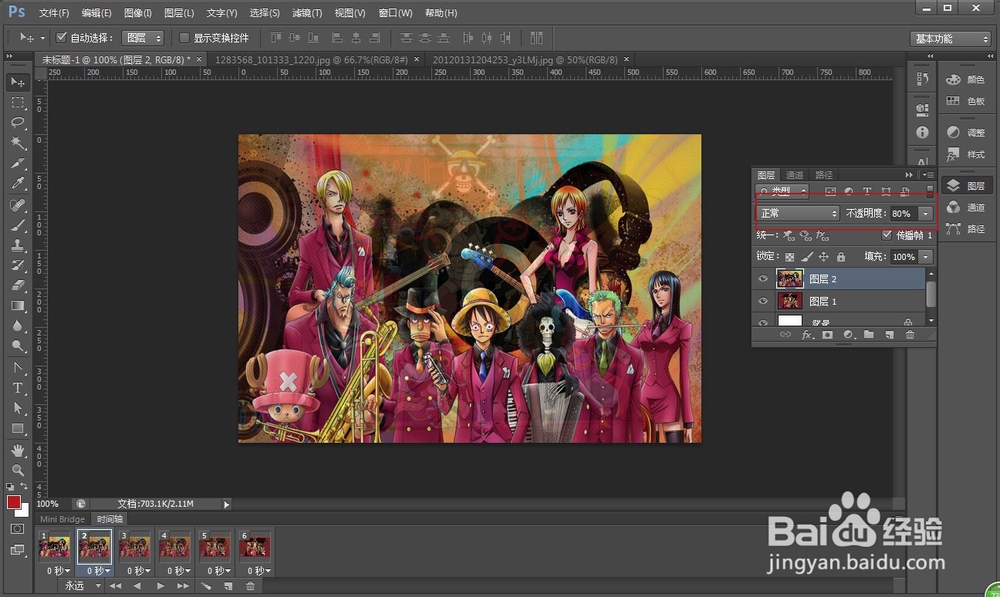1000x597 pixels.
Task: Tween animation frames icon
Action: tap(206, 586)
